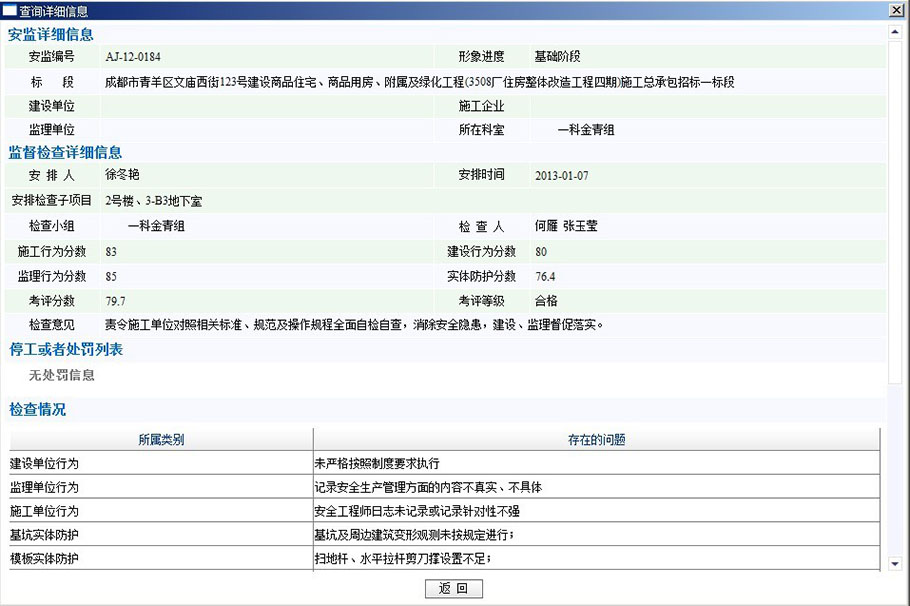The width and height of the screenshot is (910, 606).
Task: Click the inspectors 何雁 张玉莹
Action: pos(566,226)
